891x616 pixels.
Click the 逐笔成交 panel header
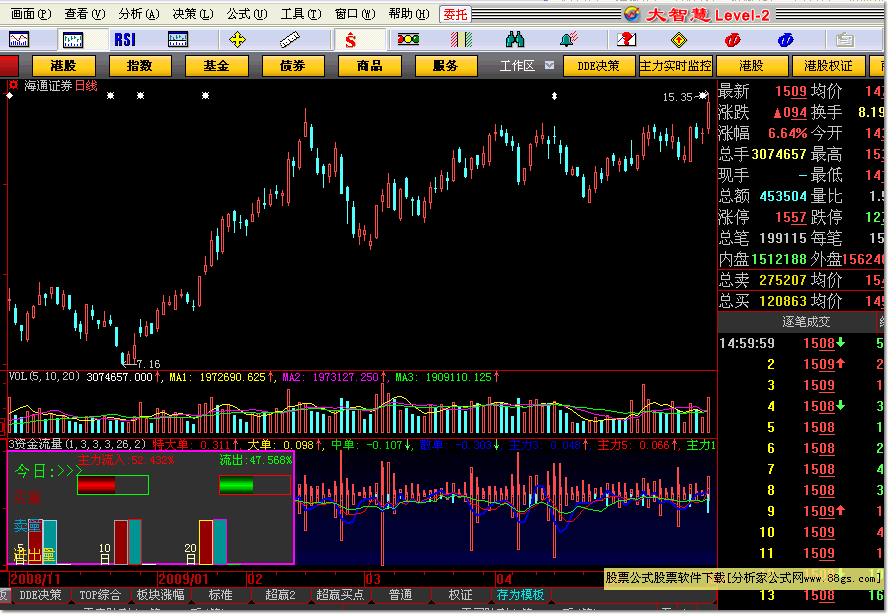pos(806,322)
